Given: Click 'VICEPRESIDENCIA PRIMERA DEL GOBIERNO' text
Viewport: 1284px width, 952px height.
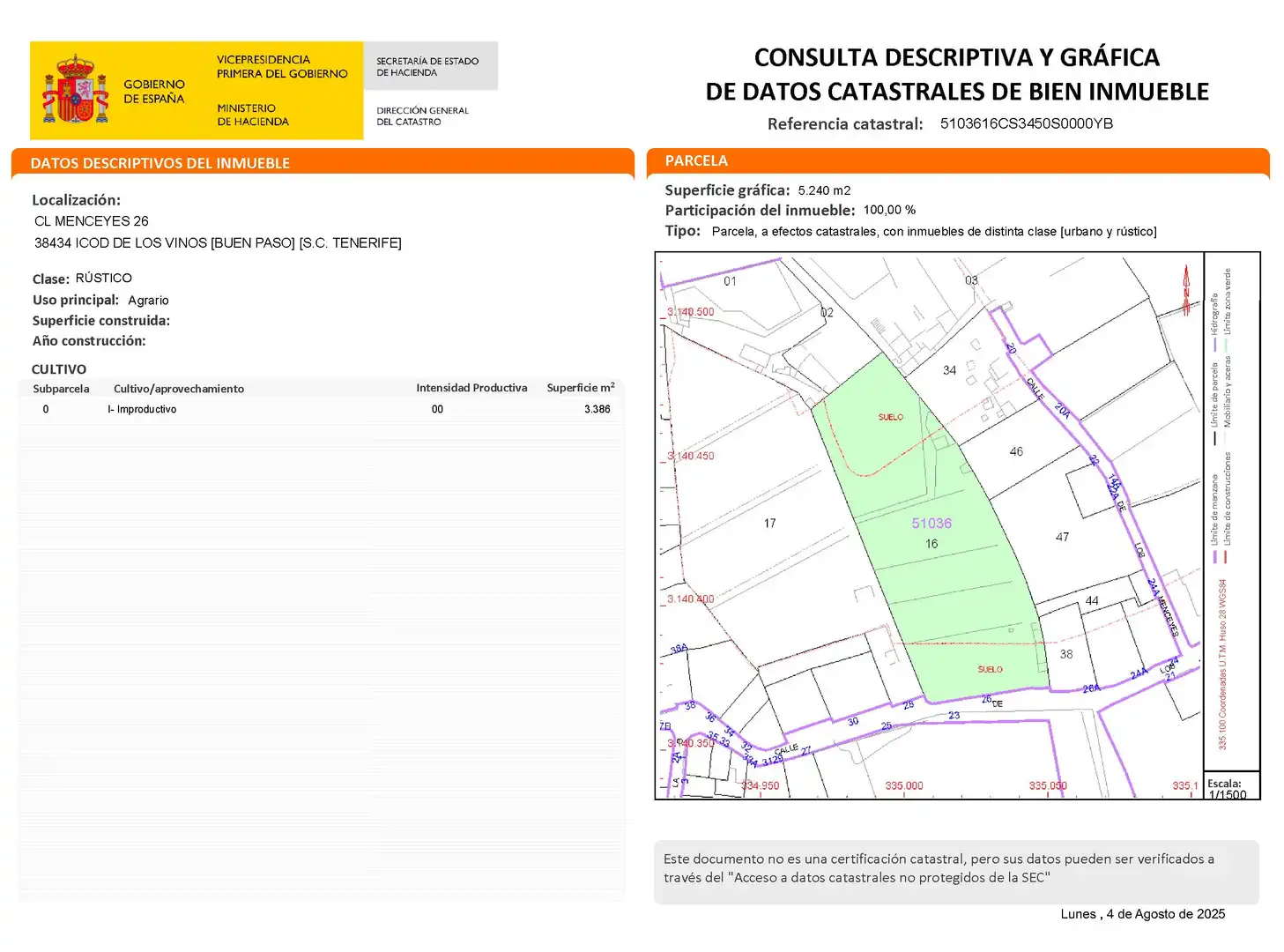Looking at the screenshot, I should pyautogui.click(x=282, y=67).
